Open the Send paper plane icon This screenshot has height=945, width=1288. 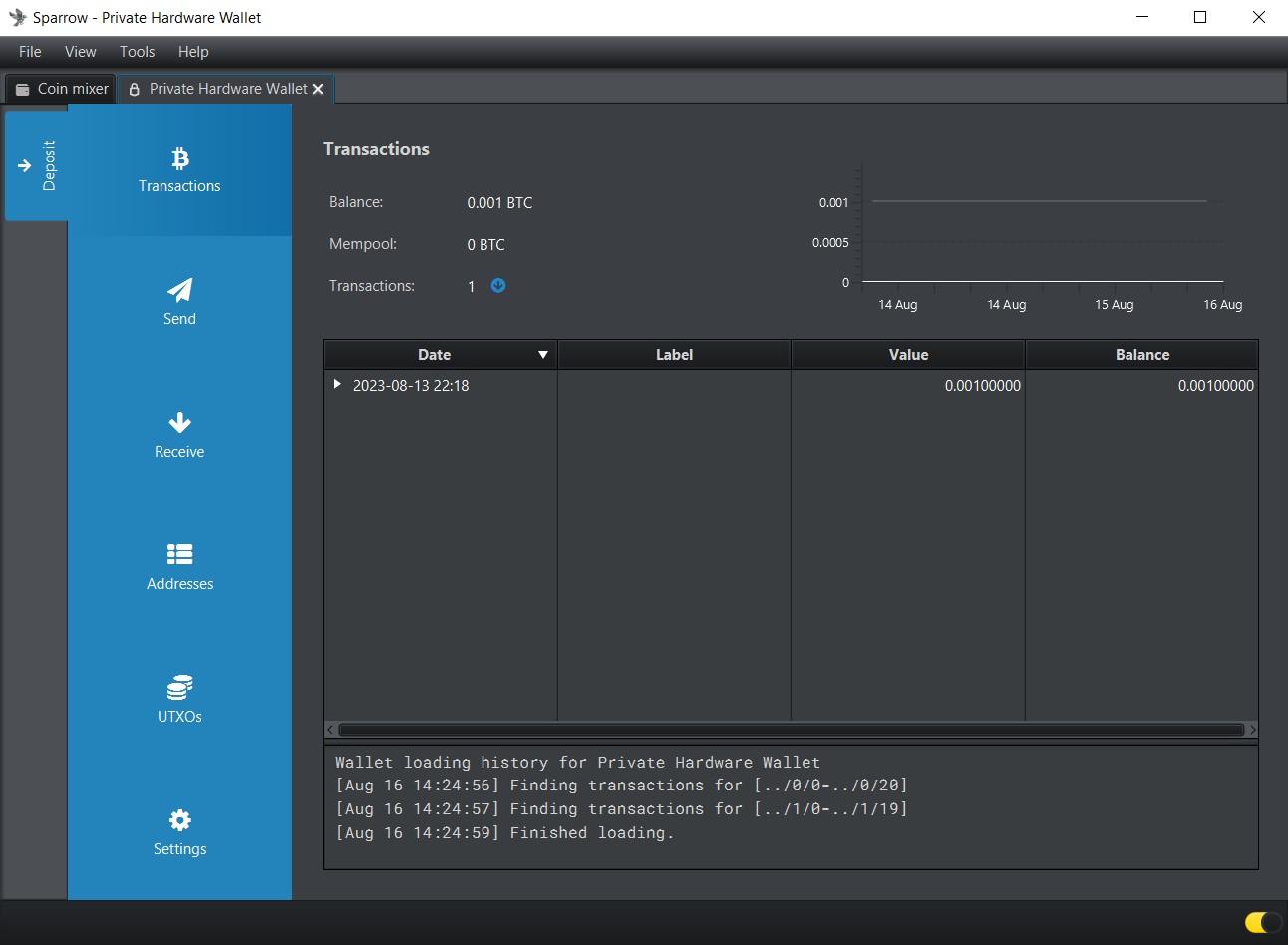(x=179, y=290)
